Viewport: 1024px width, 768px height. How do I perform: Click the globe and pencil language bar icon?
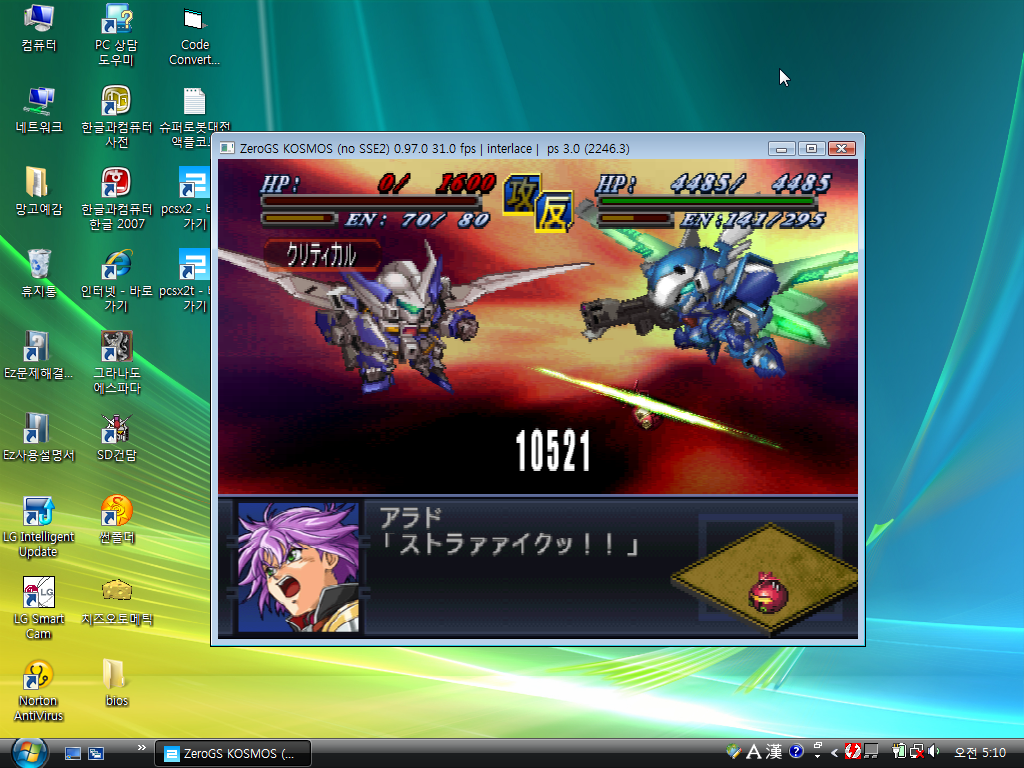[x=733, y=752]
